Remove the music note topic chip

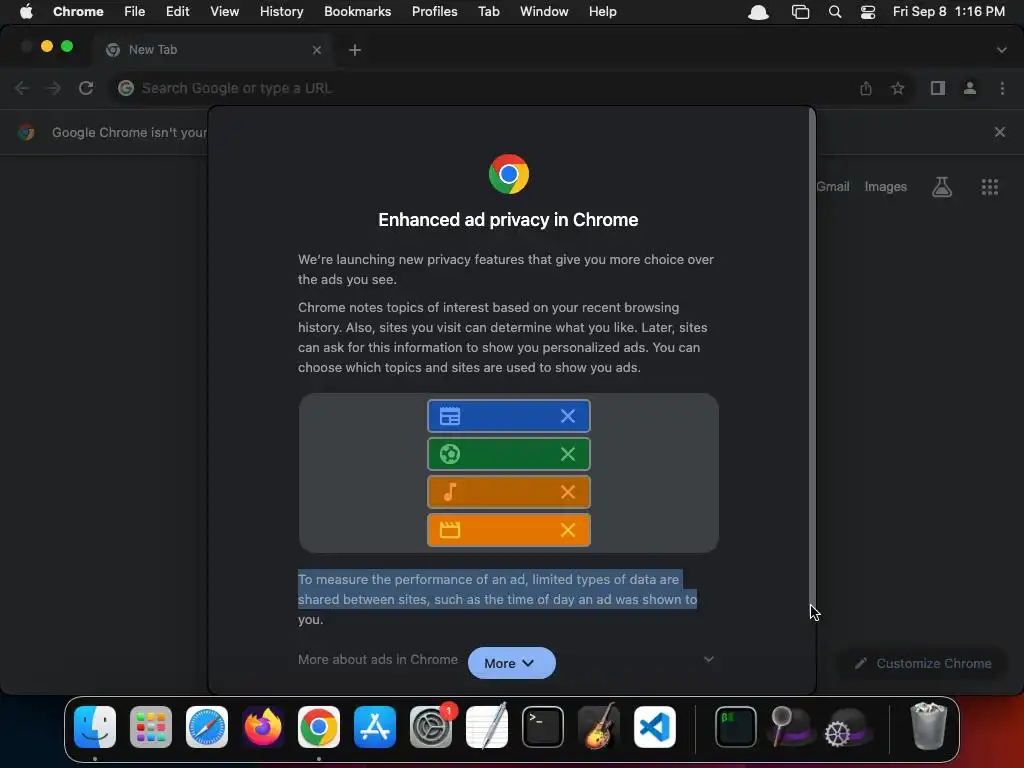(568, 492)
